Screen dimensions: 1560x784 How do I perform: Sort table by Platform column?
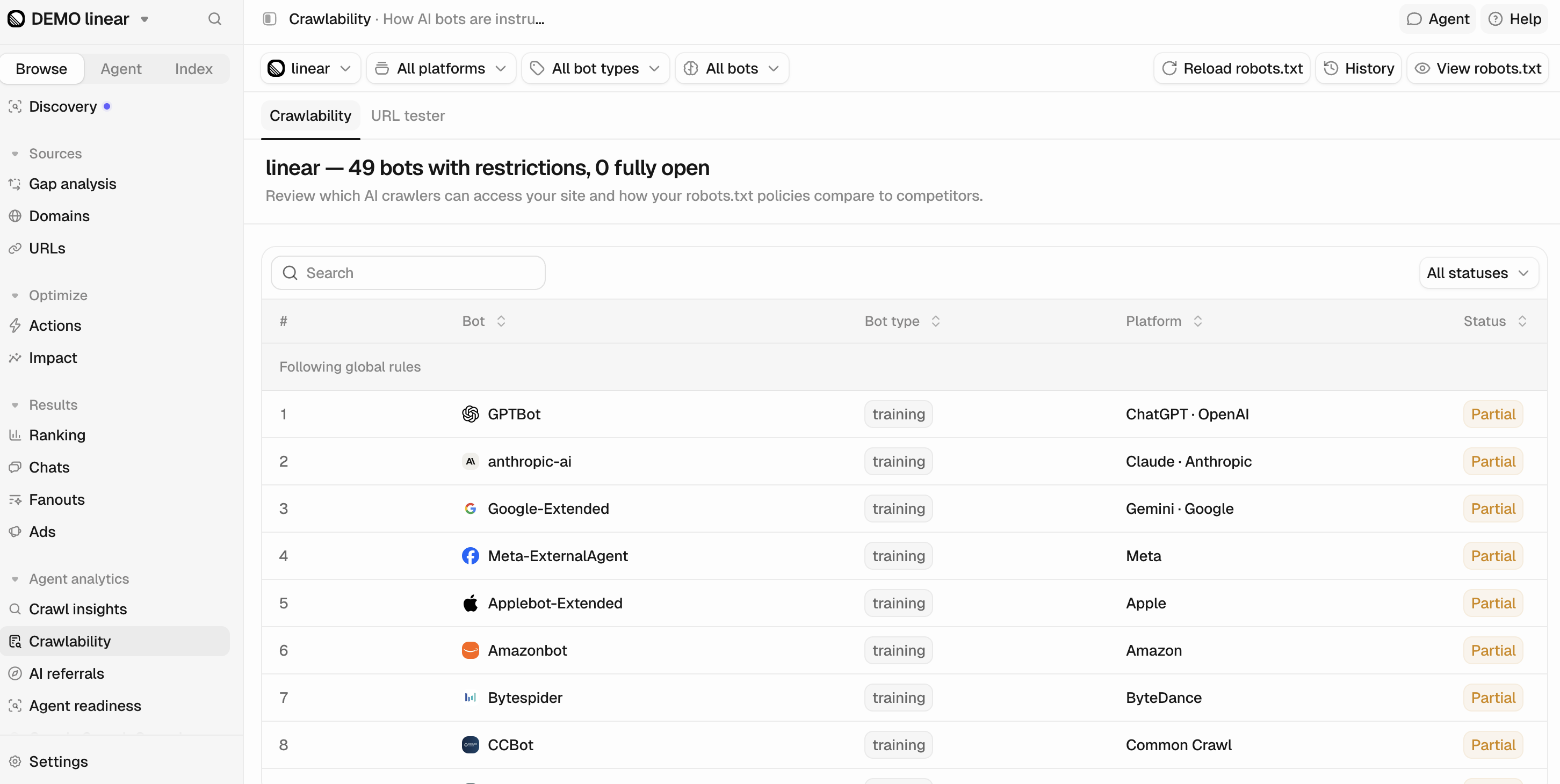[x=1164, y=321]
